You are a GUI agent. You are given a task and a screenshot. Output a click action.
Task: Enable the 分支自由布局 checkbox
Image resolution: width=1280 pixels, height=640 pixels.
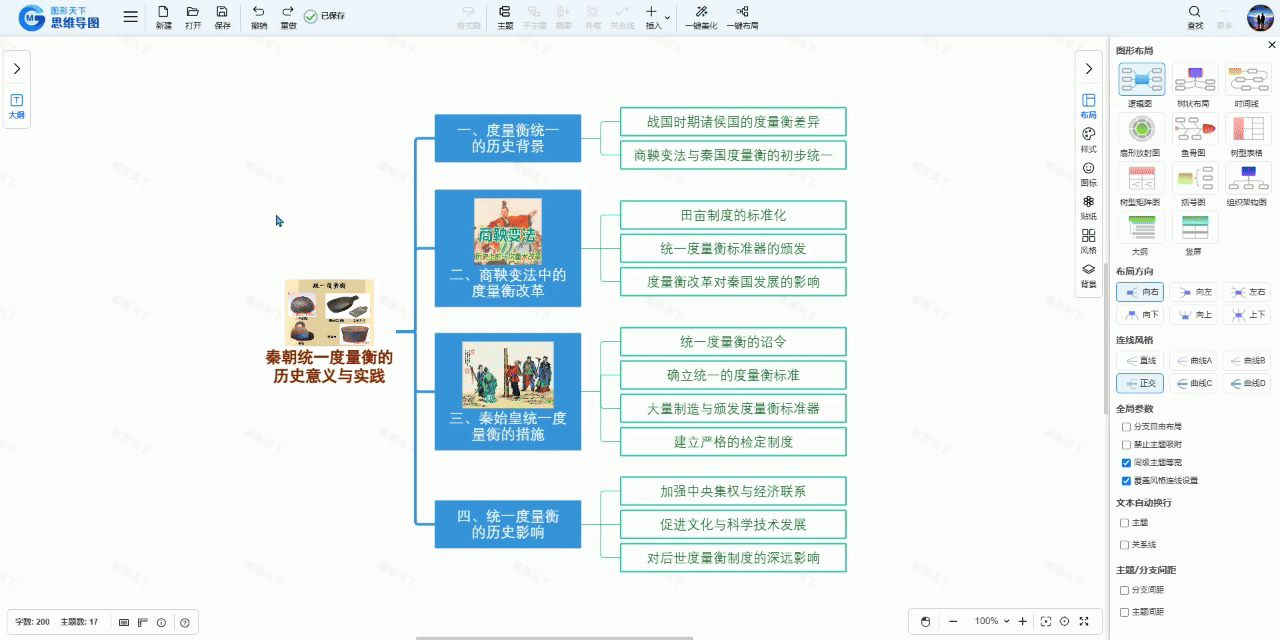pyautogui.click(x=1126, y=427)
